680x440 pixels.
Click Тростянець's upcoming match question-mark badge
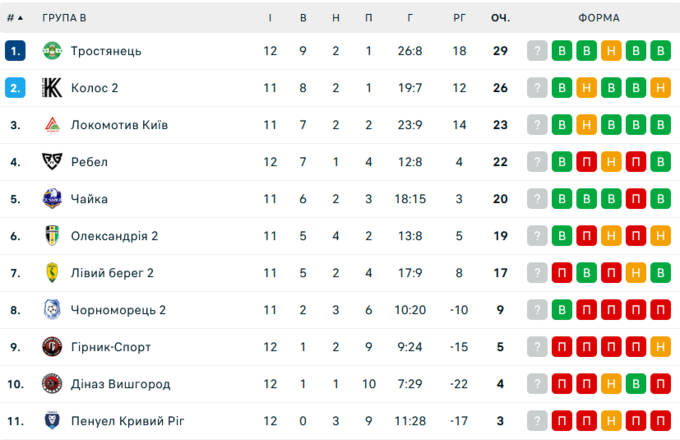(538, 51)
